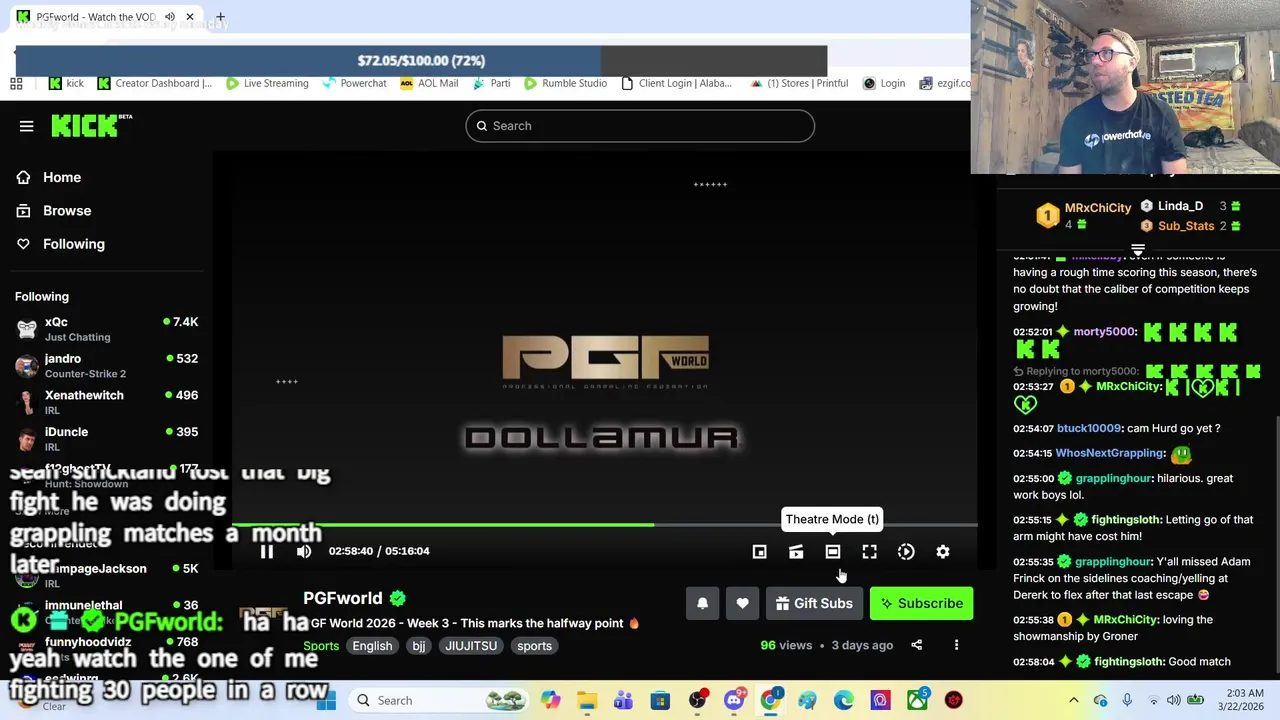Open Rumble Studio bookmark
Viewport: 1280px width, 720px height.
[x=565, y=84]
